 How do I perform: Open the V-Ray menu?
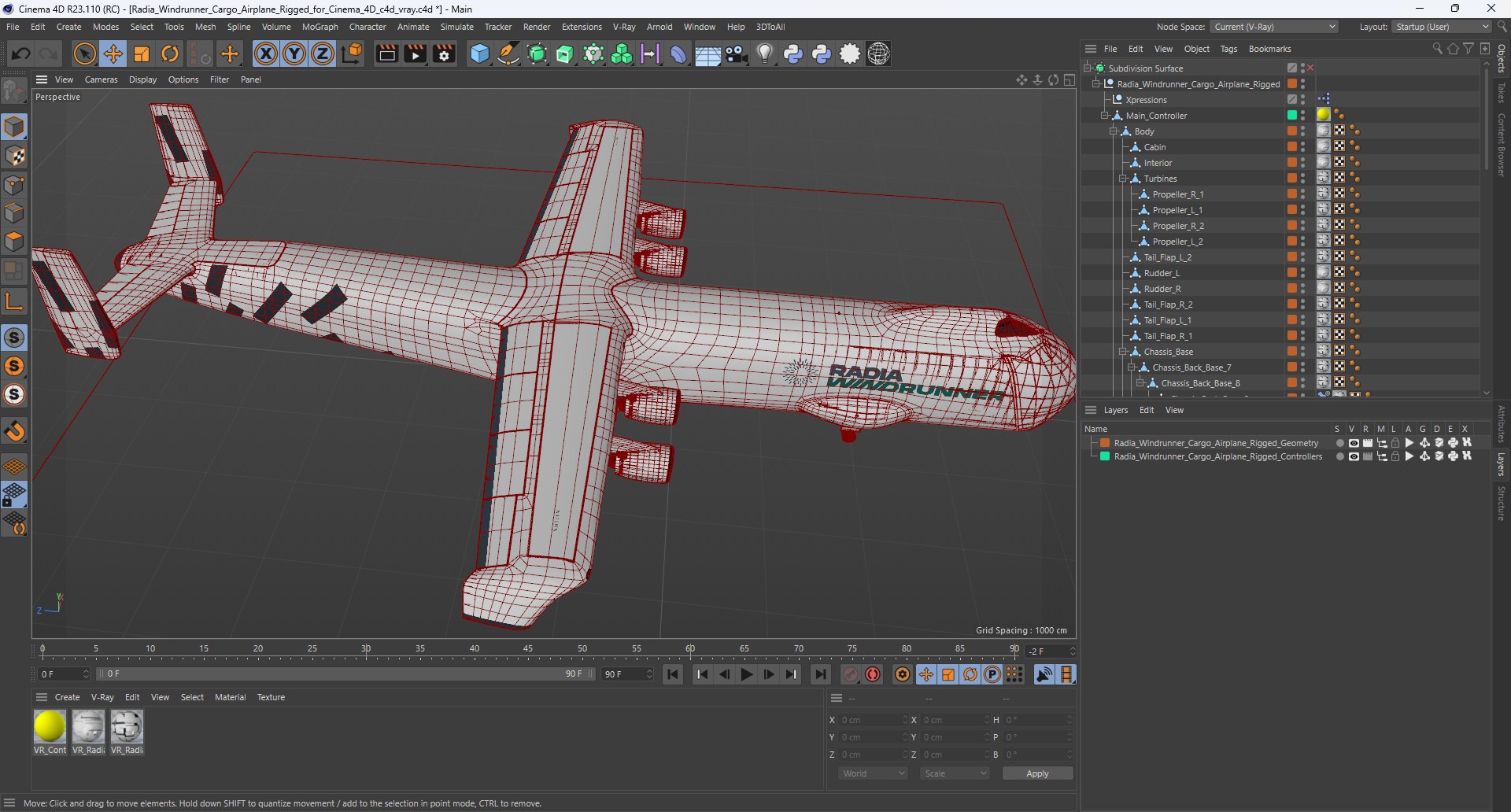pyautogui.click(x=624, y=27)
